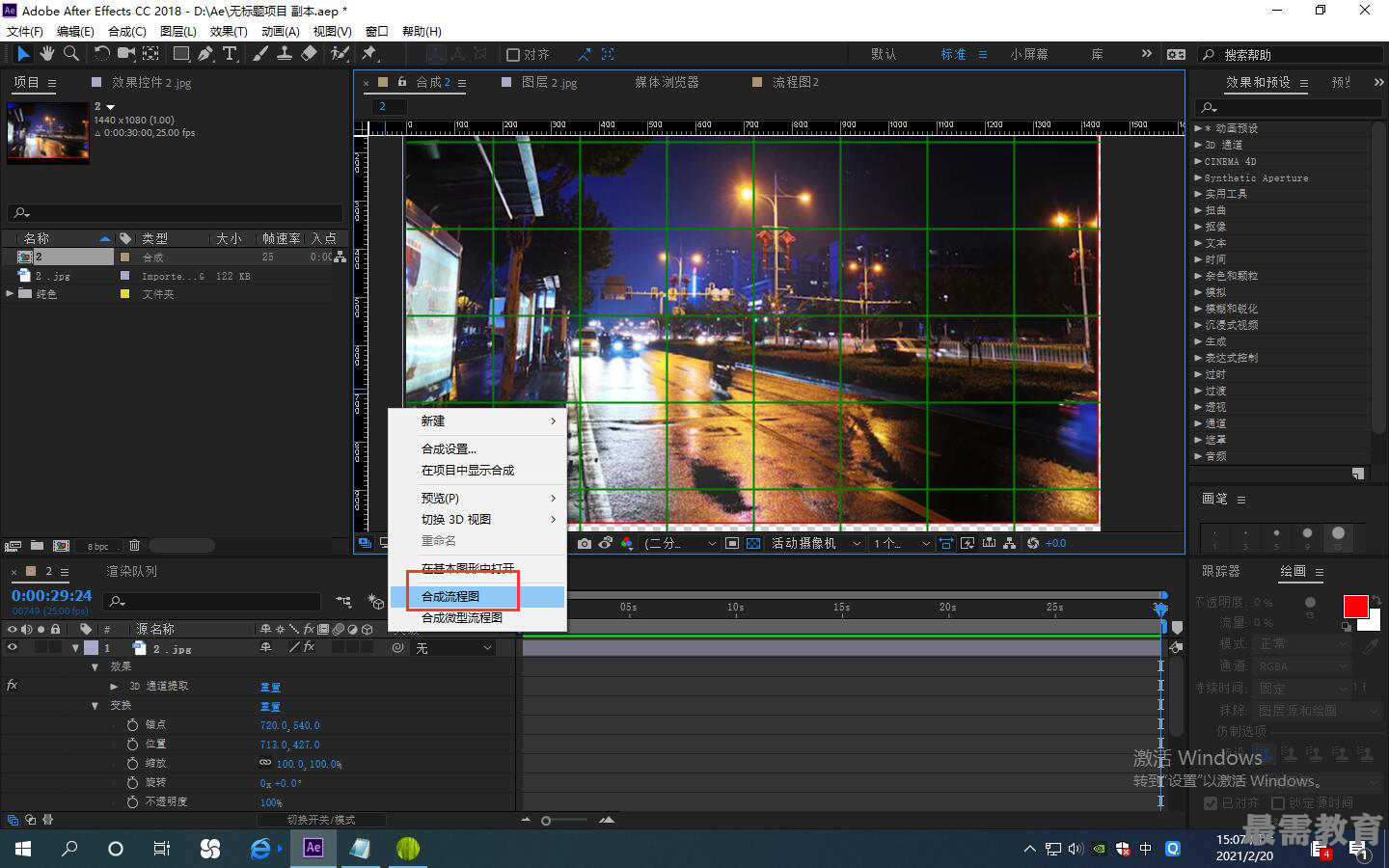This screenshot has width=1389, height=868.
Task: Click show channel color management icon
Action: click(627, 544)
